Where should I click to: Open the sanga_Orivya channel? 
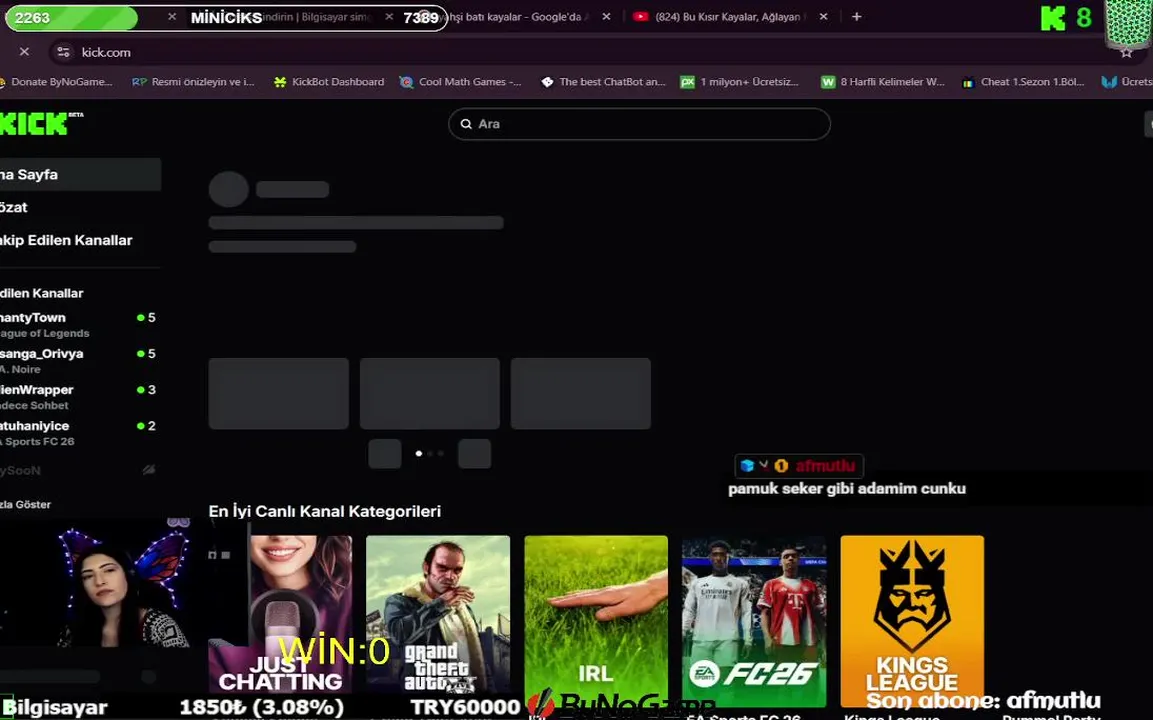(x=79, y=360)
